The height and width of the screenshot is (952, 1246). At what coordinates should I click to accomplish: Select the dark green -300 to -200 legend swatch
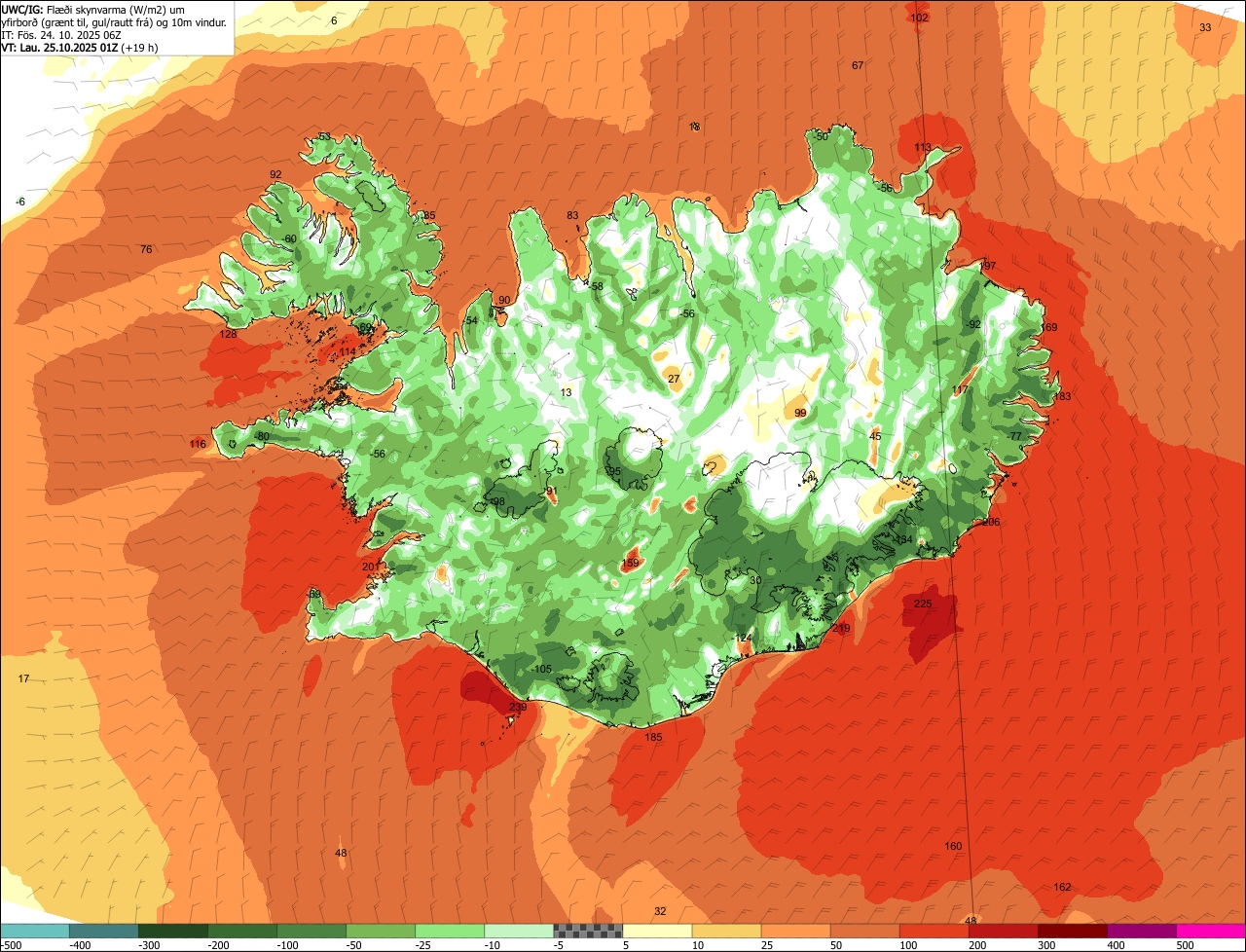[x=173, y=931]
